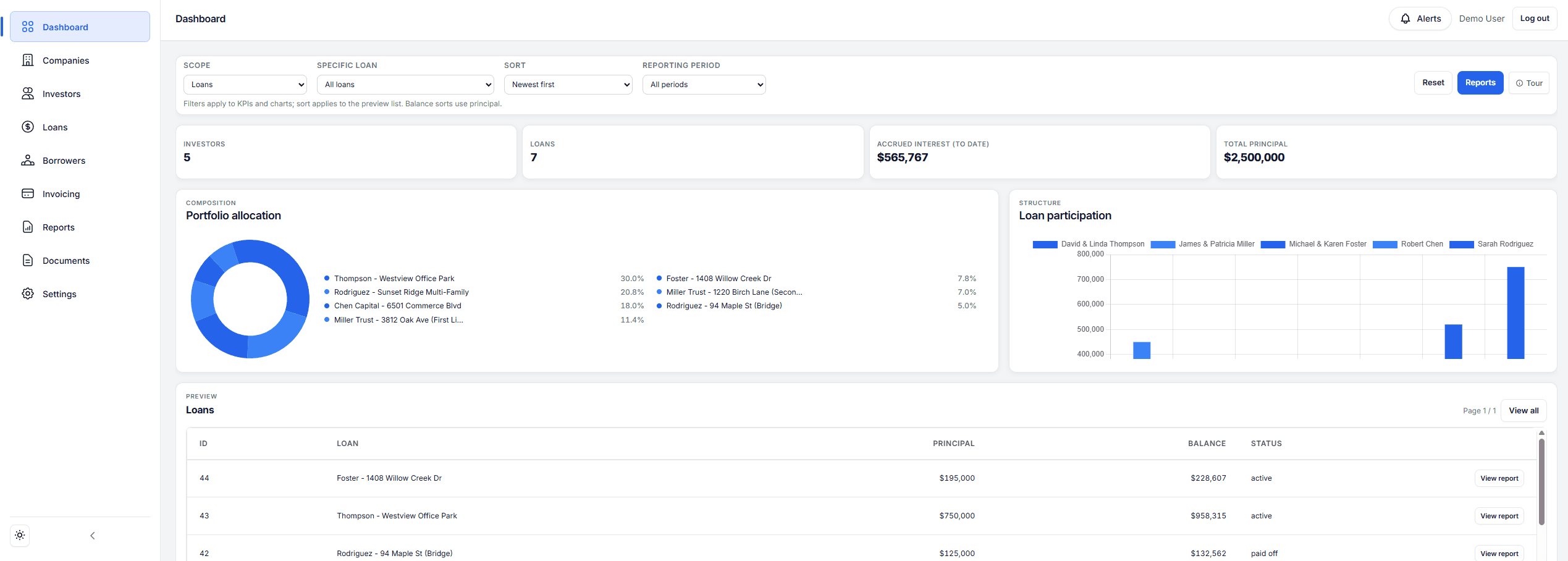Start the guided Tour

coord(1529,82)
